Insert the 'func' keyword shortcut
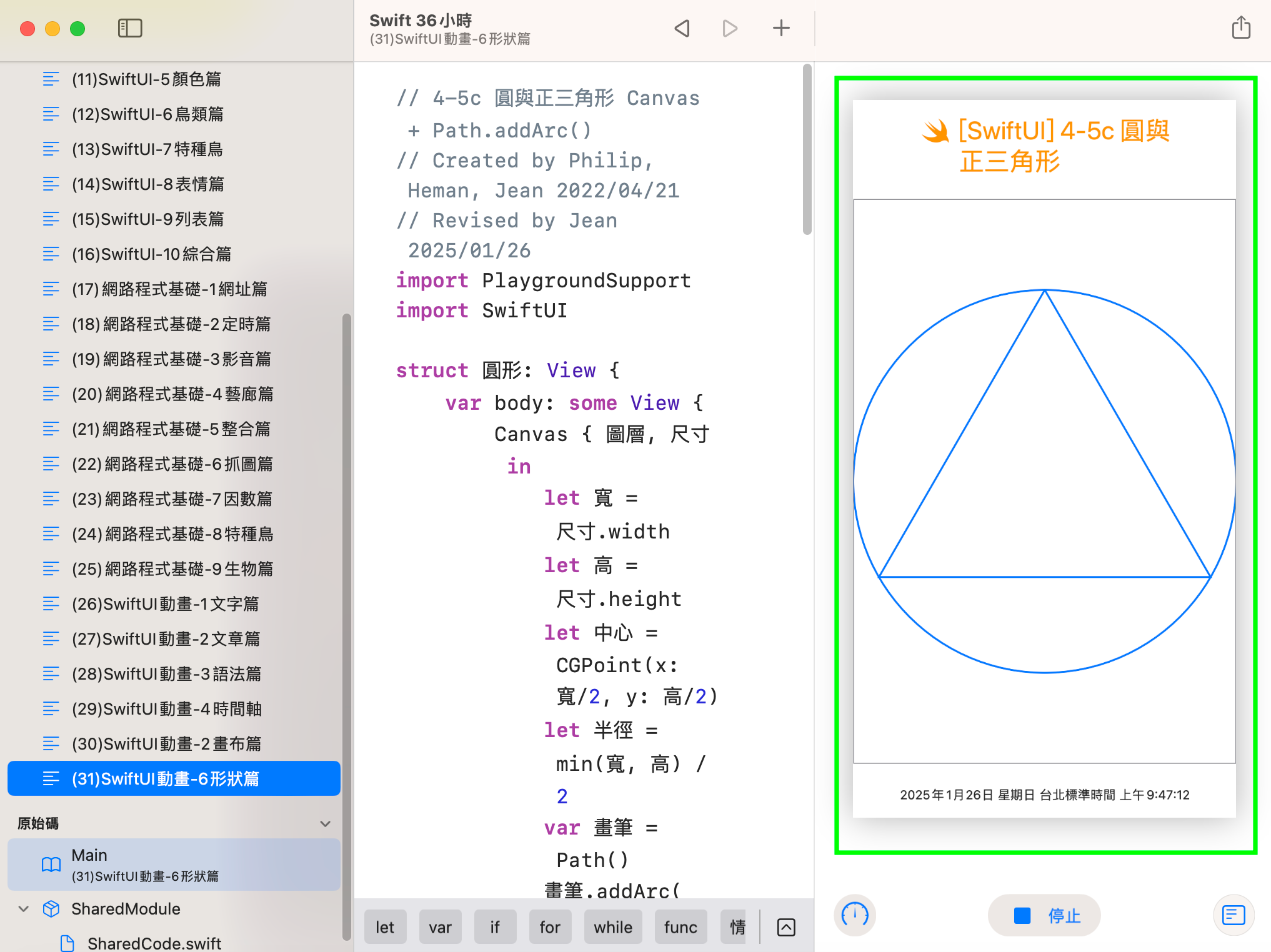The width and height of the screenshot is (1271, 952). point(680,927)
